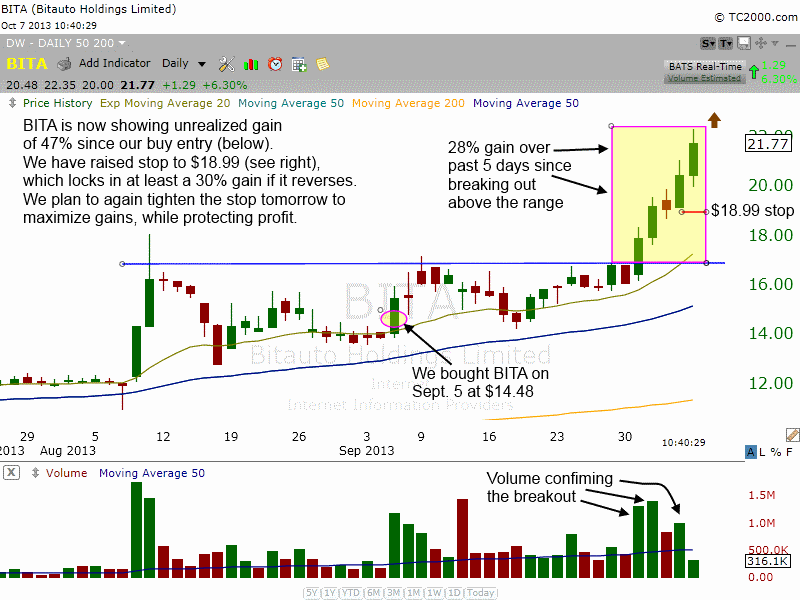
Task: Open the small gray options arrow in header
Action: point(775,43)
